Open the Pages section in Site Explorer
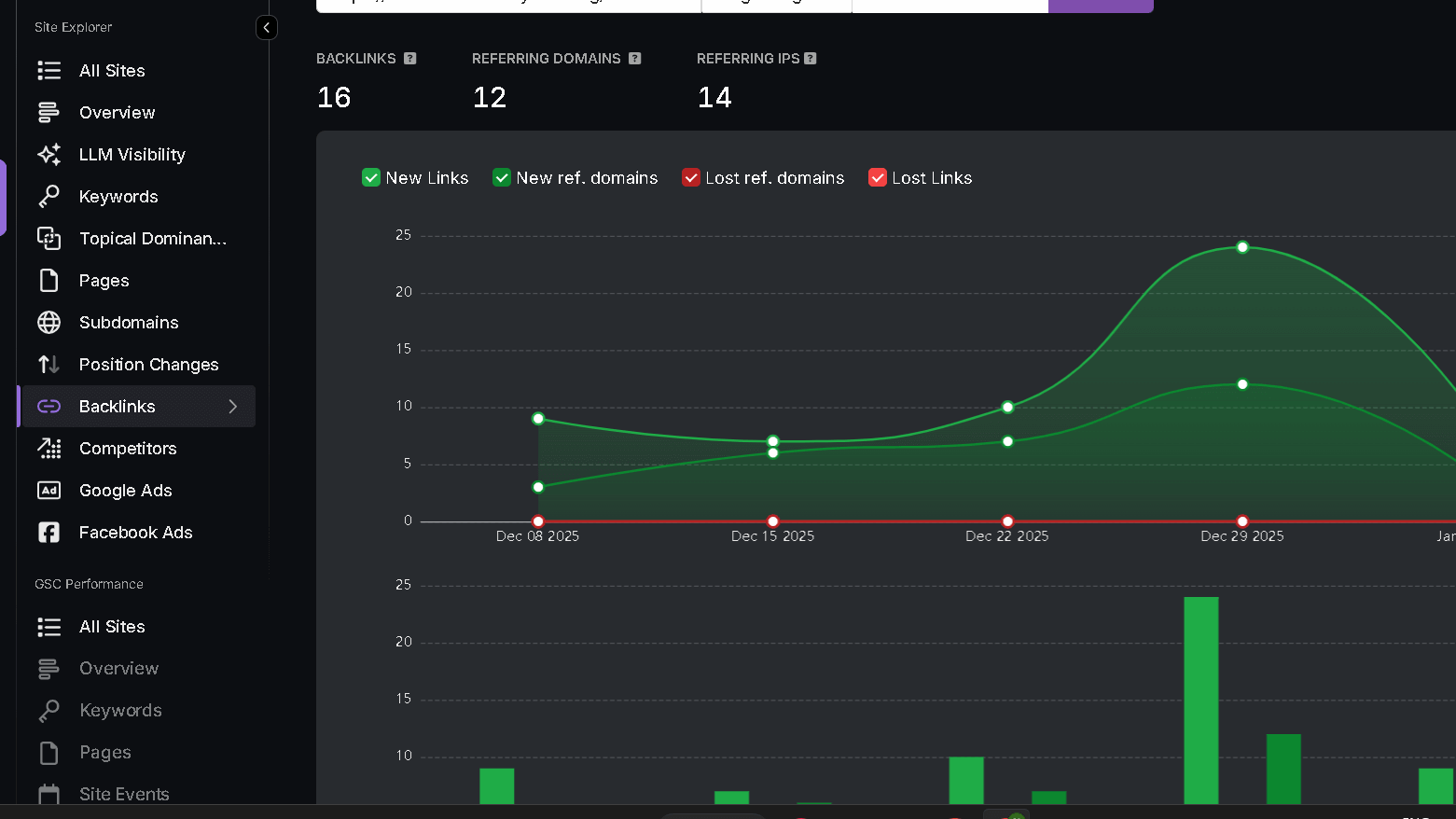 click(104, 280)
